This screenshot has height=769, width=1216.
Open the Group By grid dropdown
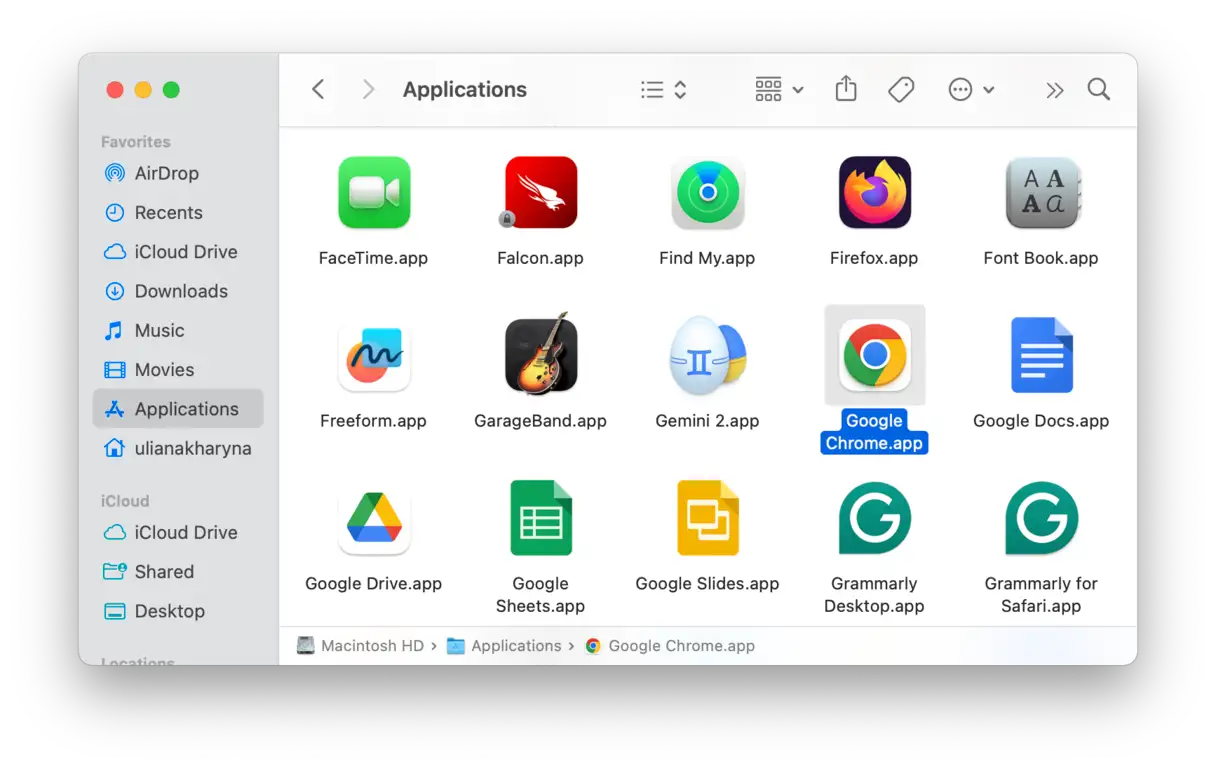779,90
